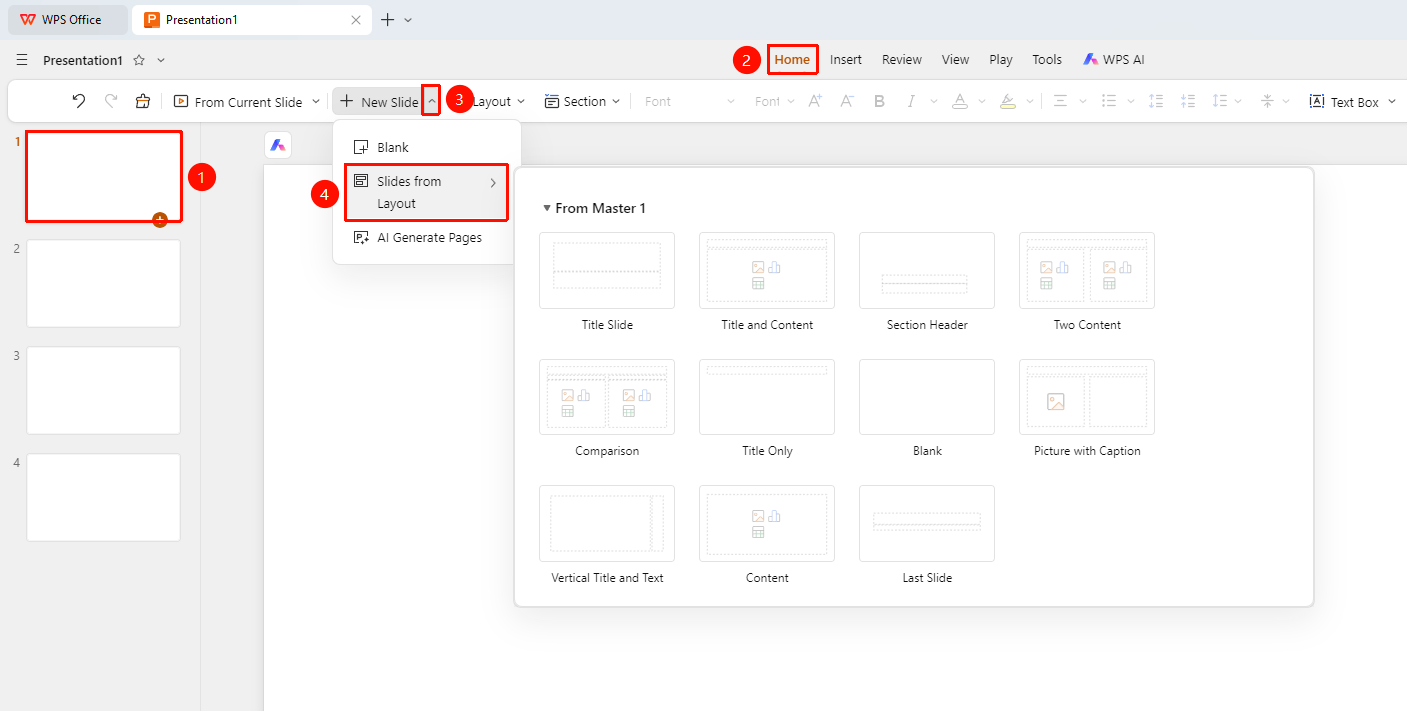Click the Redo arrow icon
Viewport: 1407px width, 711px height.
pyautogui.click(x=111, y=101)
